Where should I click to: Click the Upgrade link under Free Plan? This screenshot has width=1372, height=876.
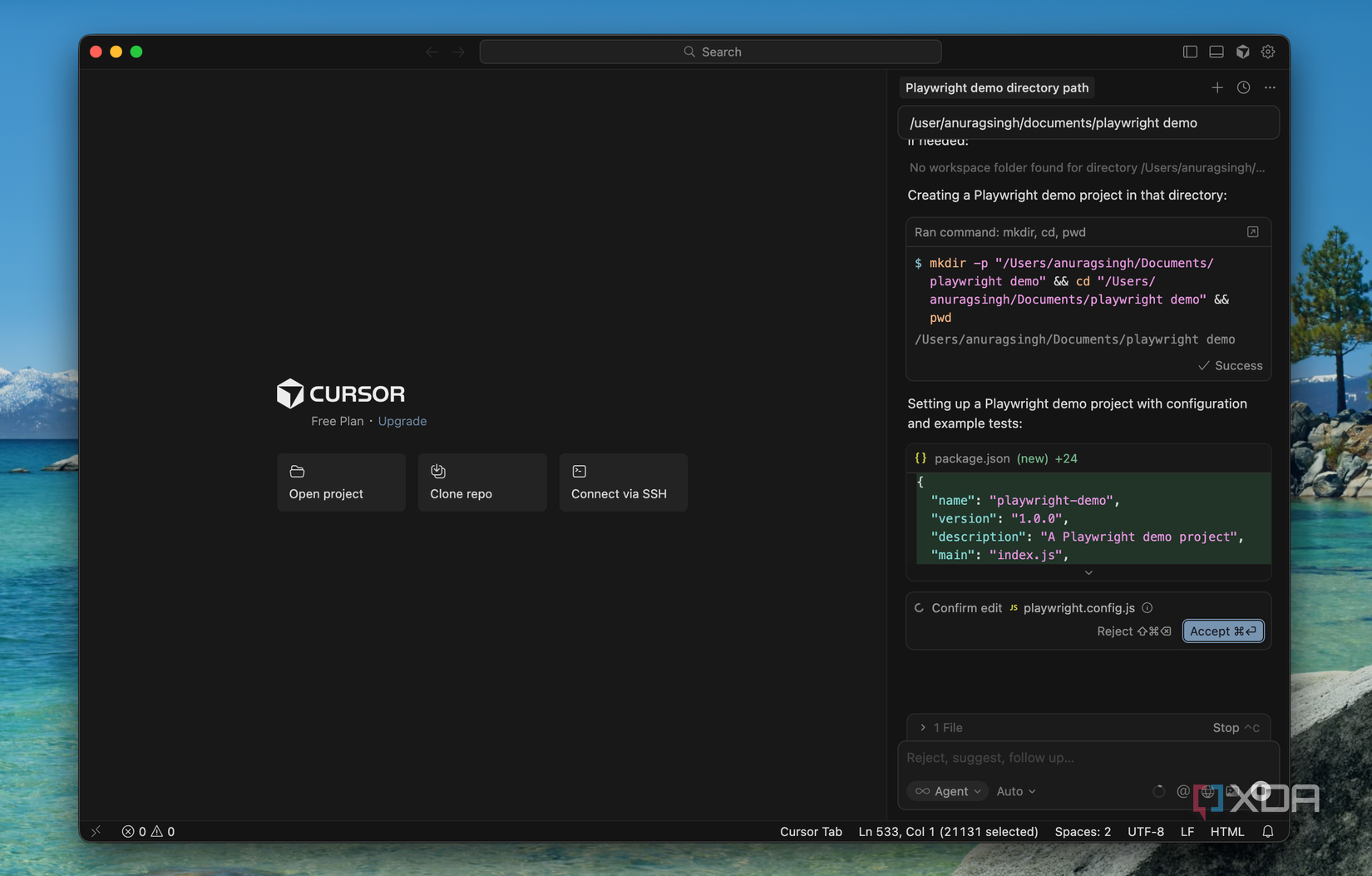pos(402,421)
